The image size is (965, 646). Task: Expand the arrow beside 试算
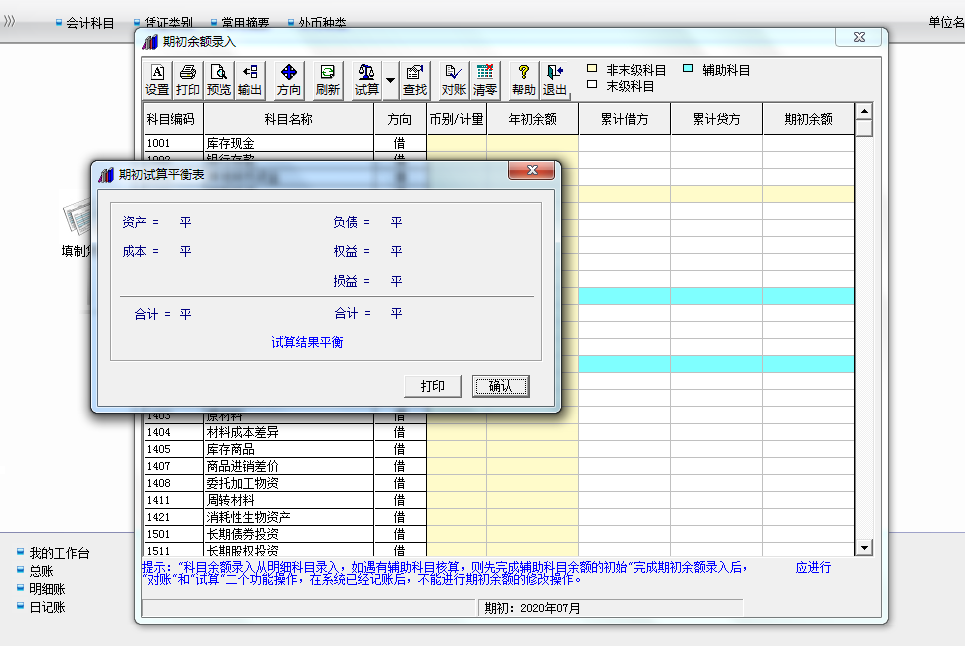[x=390, y=80]
